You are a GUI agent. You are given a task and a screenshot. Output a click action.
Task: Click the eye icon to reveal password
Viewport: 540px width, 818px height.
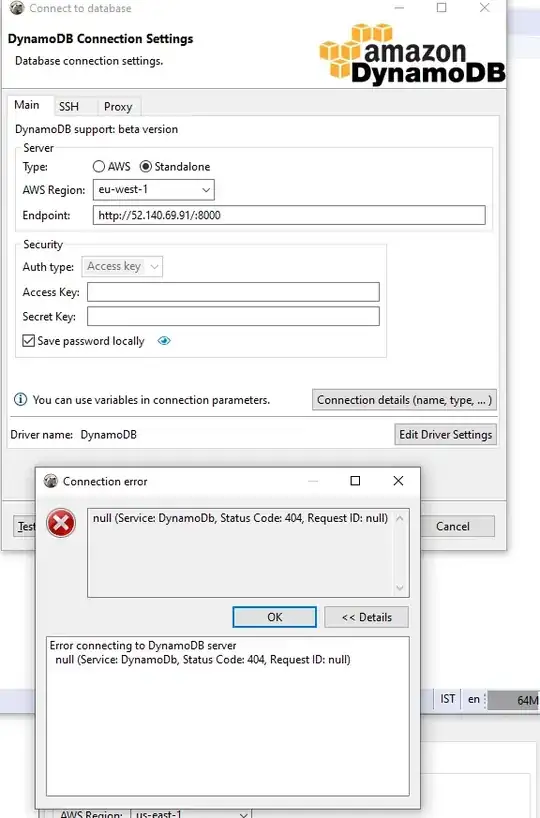point(164,341)
